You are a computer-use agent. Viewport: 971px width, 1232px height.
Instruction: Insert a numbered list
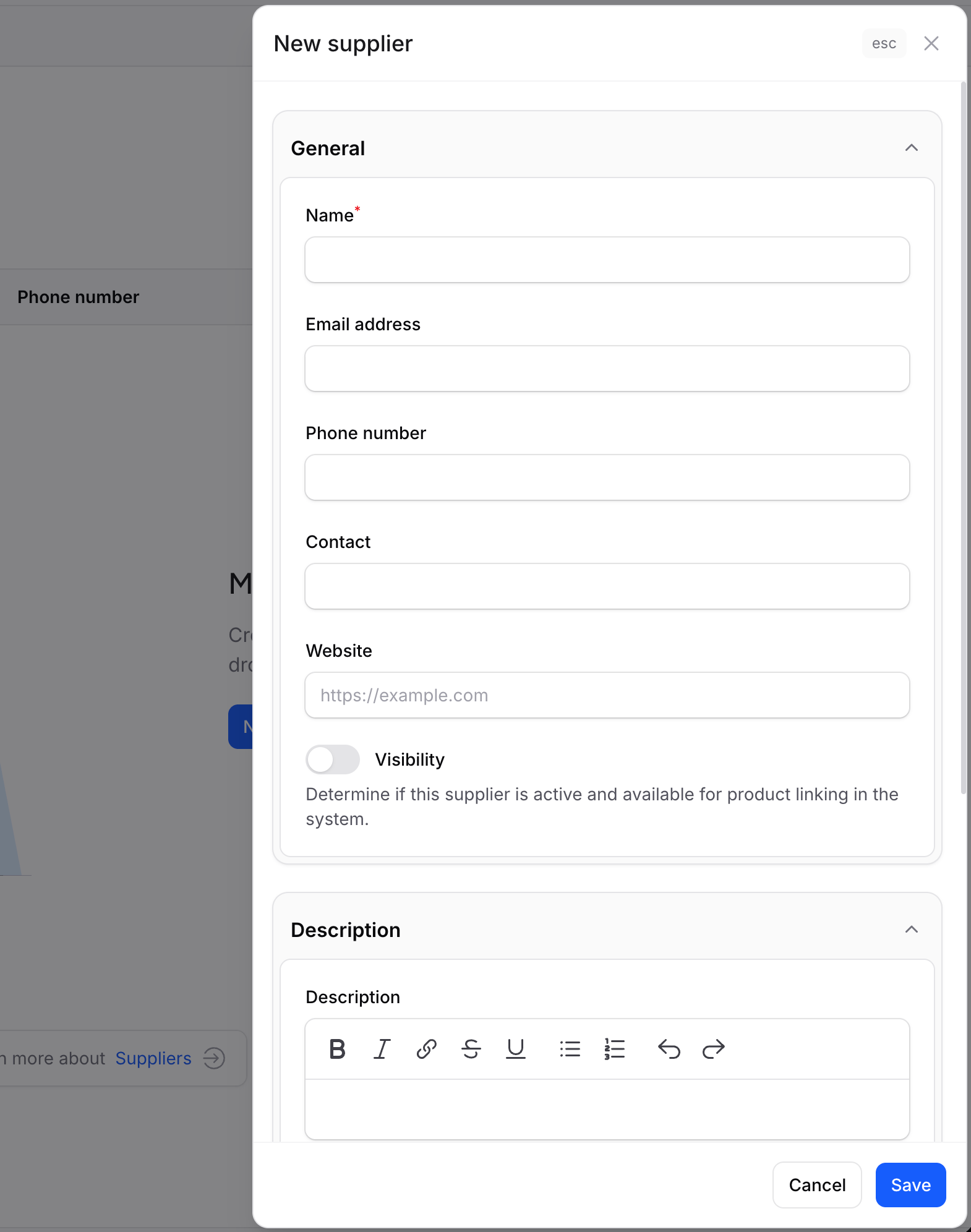614,1049
